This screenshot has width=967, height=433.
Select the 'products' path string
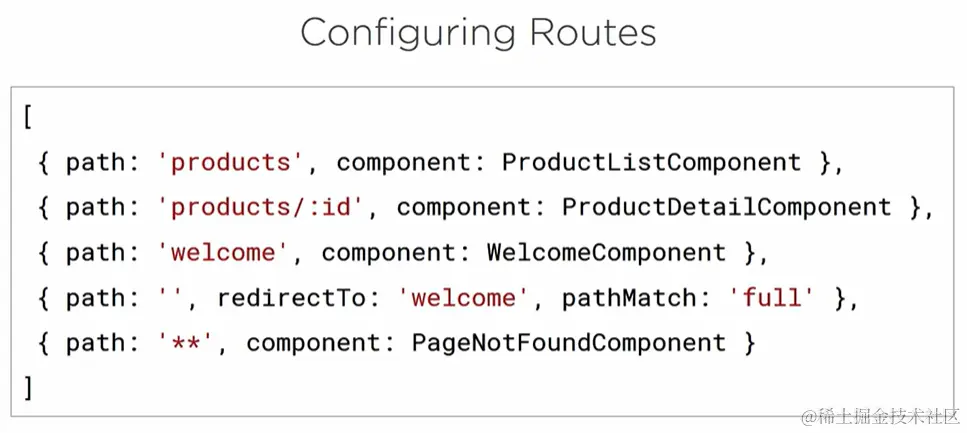[231, 163]
